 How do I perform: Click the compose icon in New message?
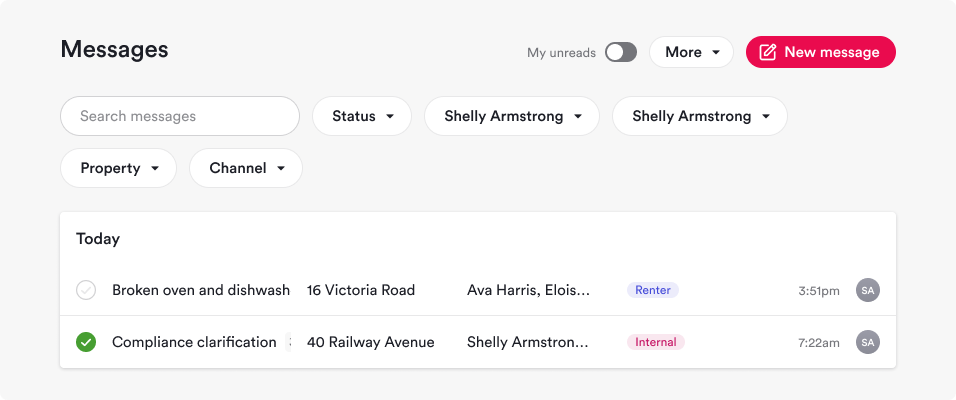[x=768, y=52]
